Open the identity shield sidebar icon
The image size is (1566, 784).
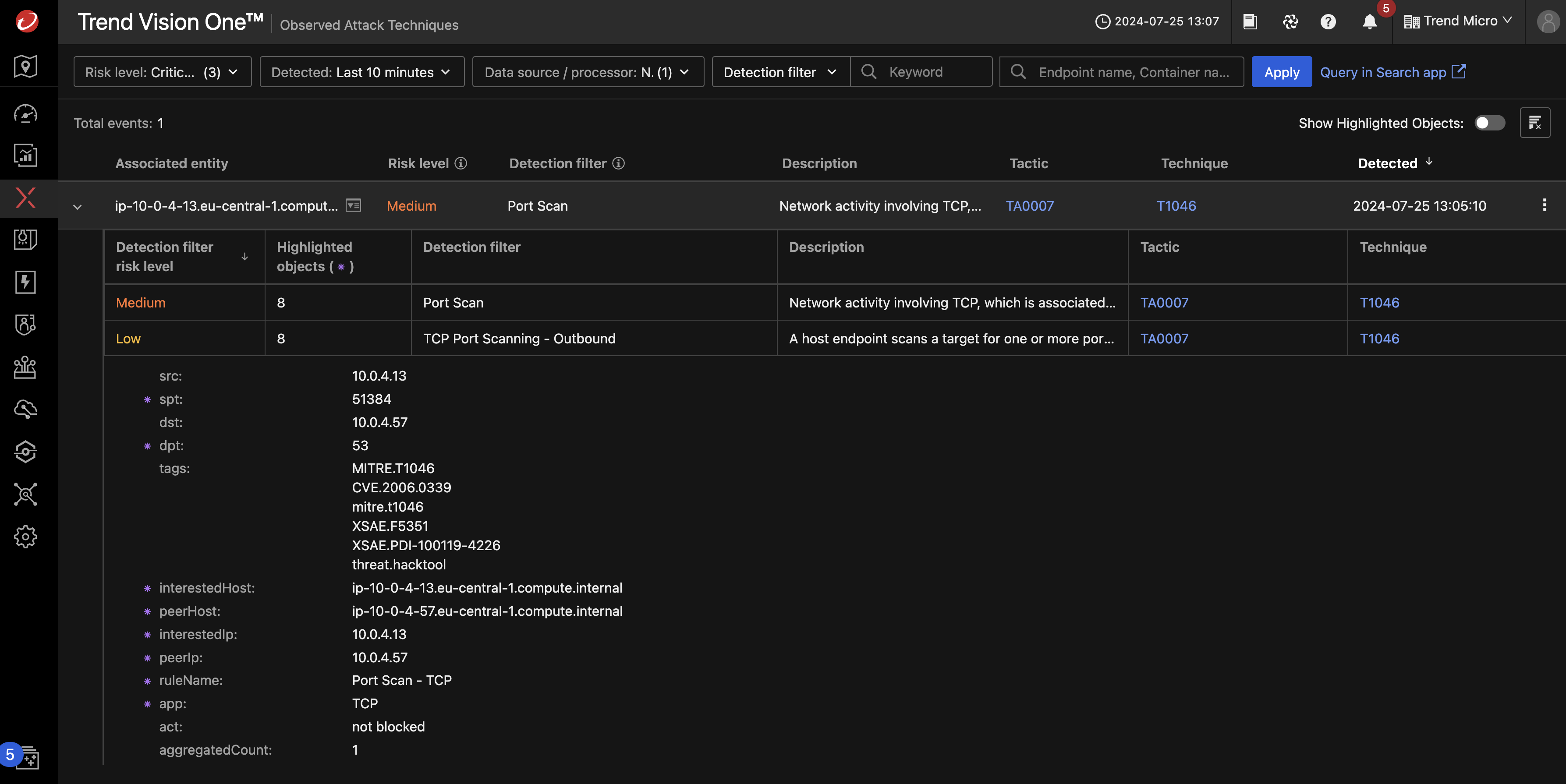click(x=25, y=325)
